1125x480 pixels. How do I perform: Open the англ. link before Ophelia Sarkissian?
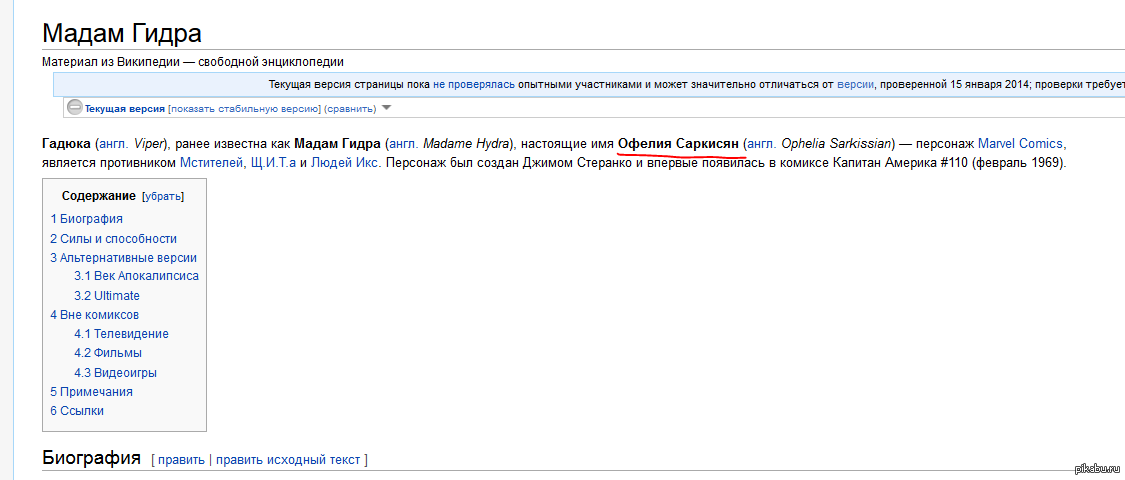761,143
